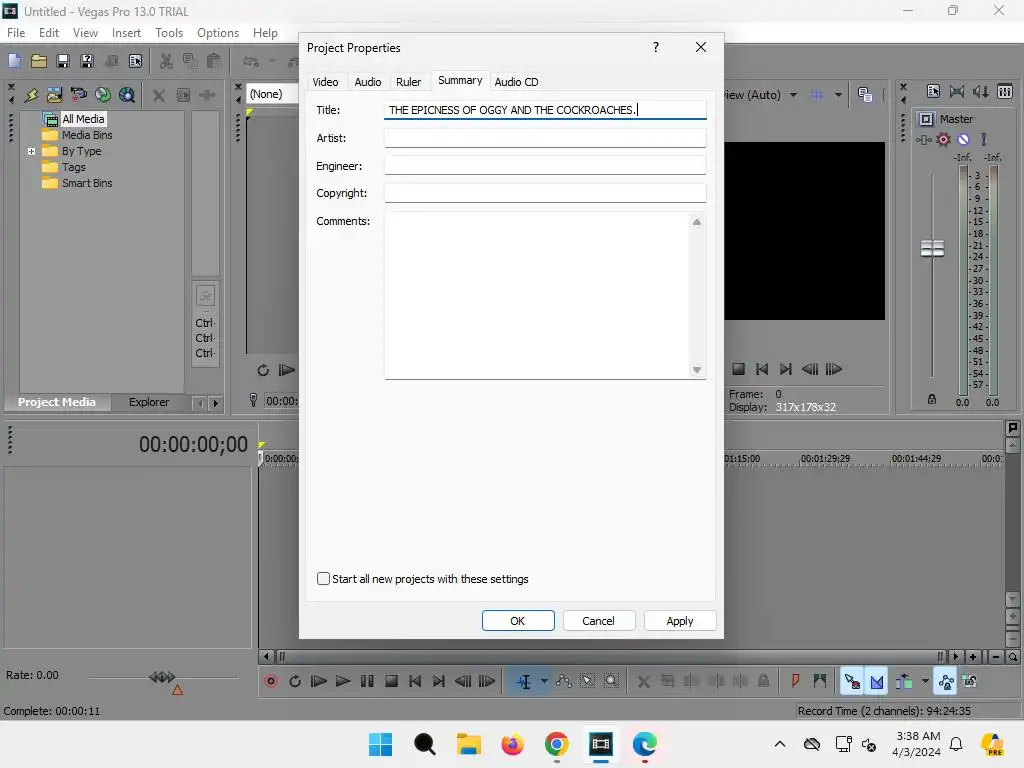Click the timeline Pause button
This screenshot has width=1024, height=768.
(367, 681)
